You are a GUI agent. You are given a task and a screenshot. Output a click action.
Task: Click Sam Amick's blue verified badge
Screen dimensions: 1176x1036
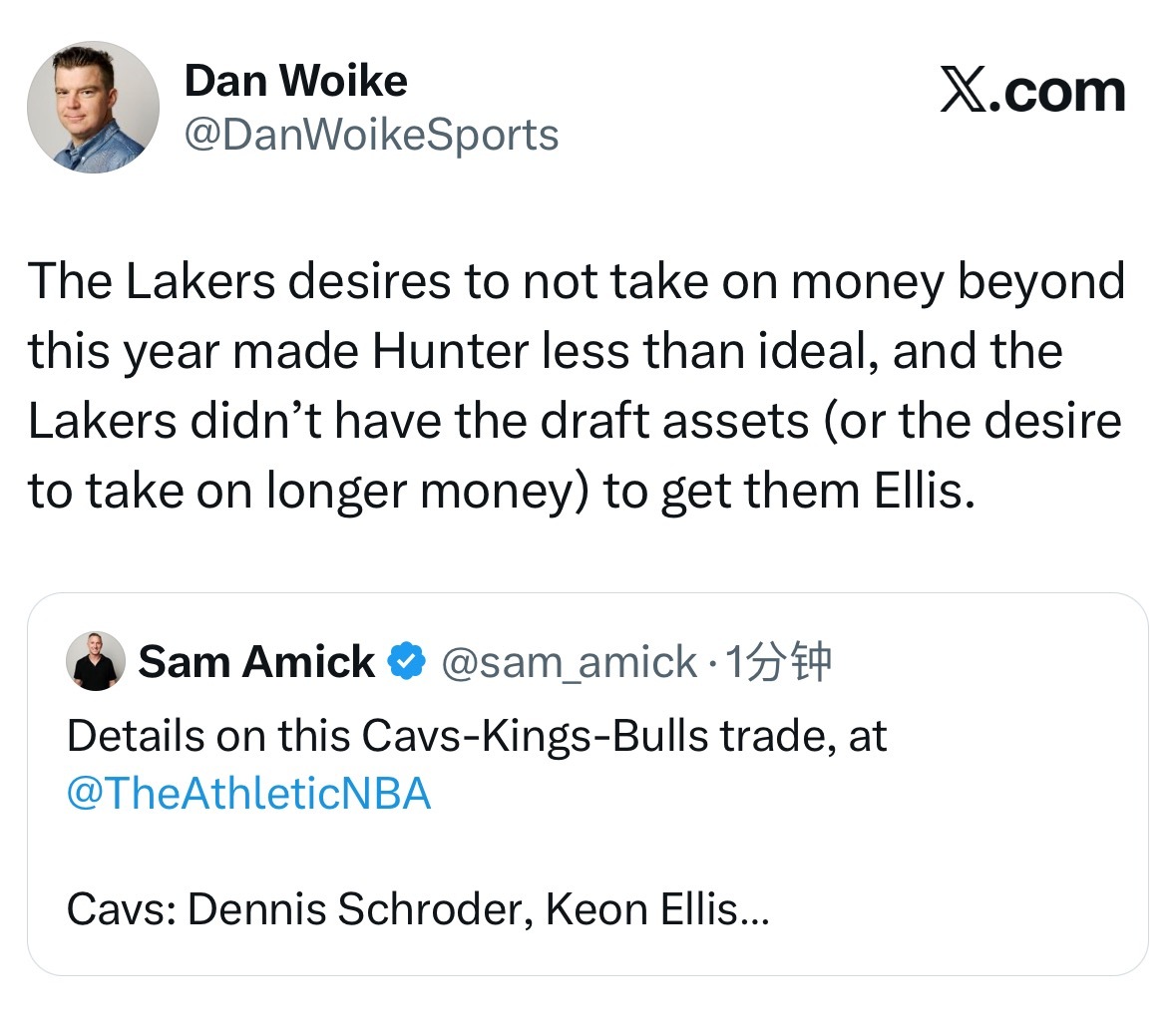406,661
